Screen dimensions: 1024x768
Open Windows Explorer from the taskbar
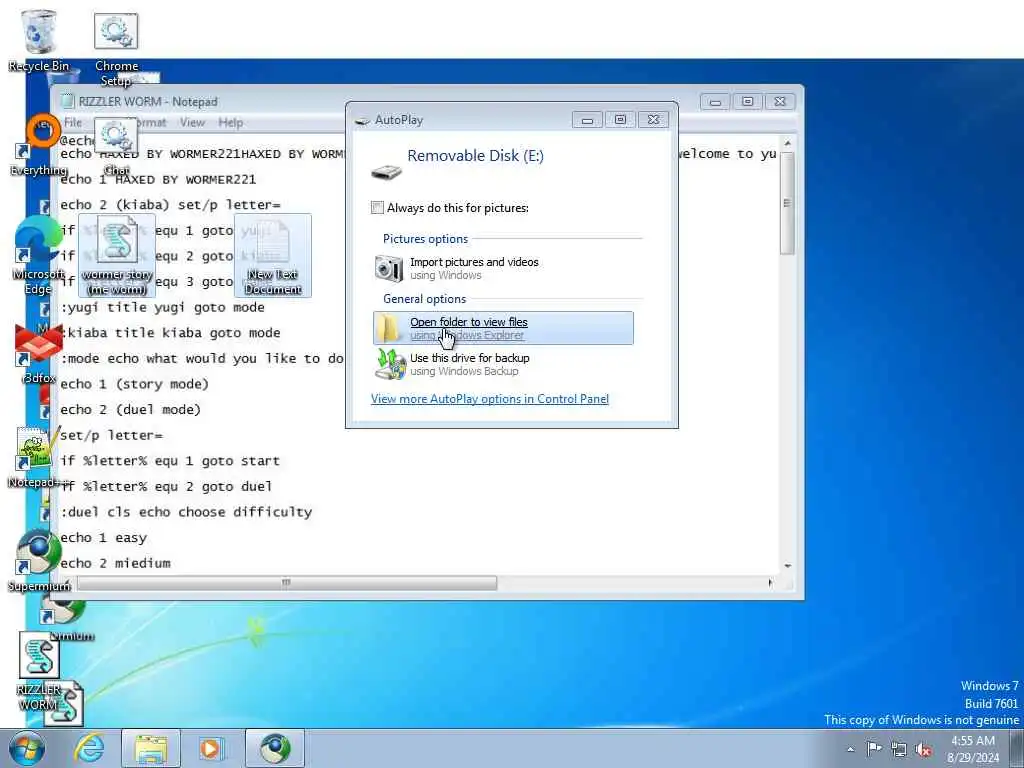pyautogui.click(x=151, y=748)
